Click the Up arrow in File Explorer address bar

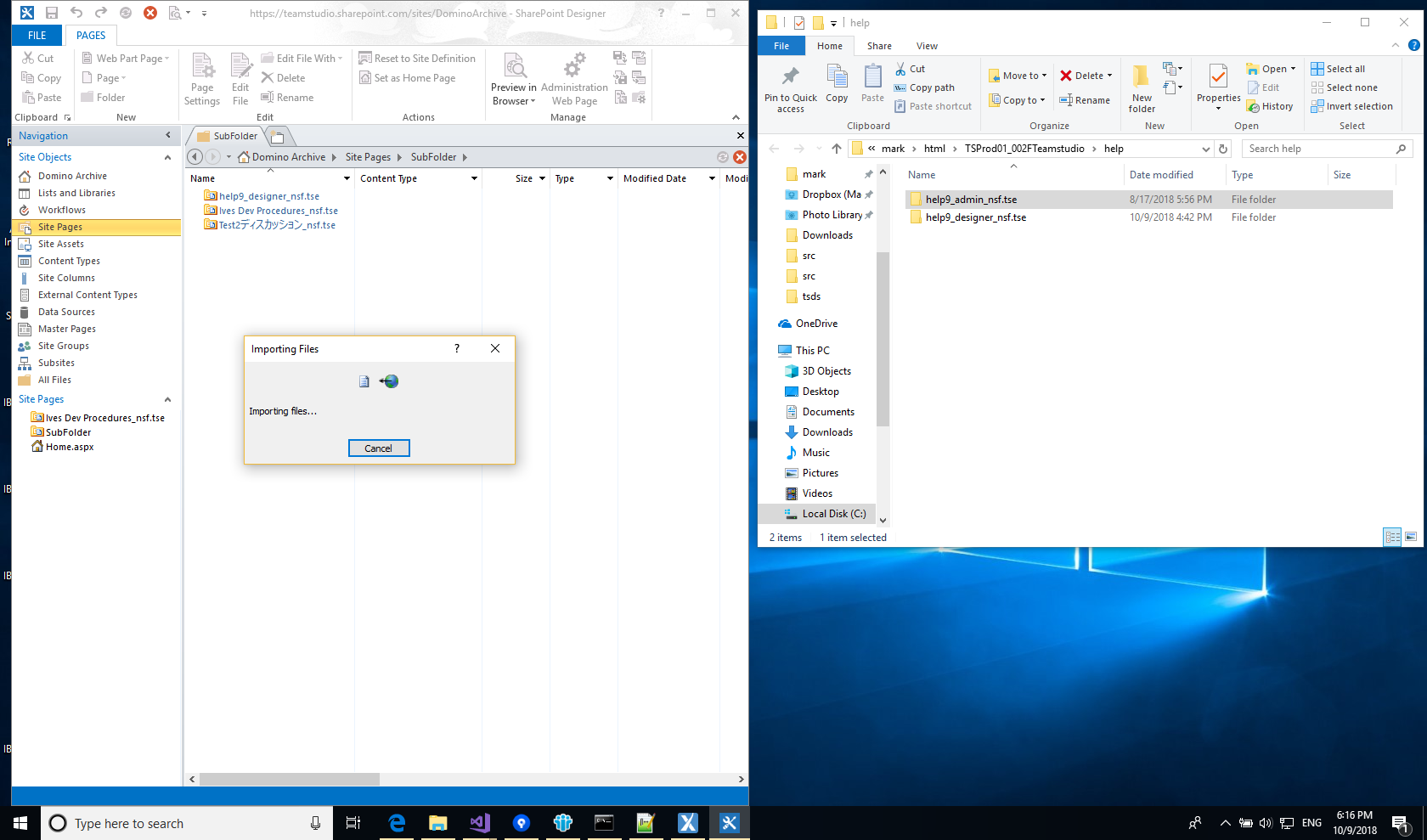click(837, 149)
